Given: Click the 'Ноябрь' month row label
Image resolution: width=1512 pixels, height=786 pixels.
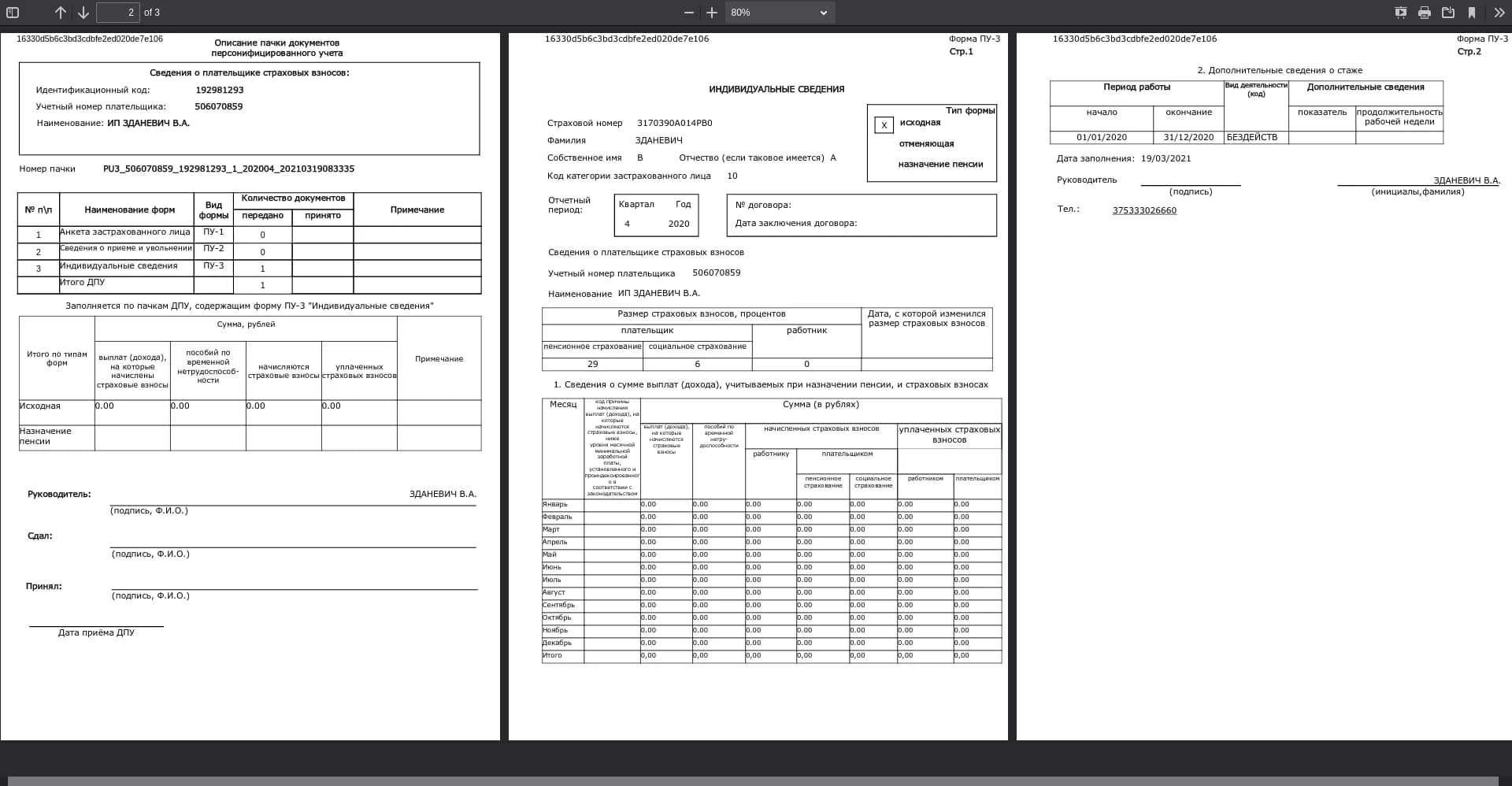Looking at the screenshot, I should tap(555, 630).
